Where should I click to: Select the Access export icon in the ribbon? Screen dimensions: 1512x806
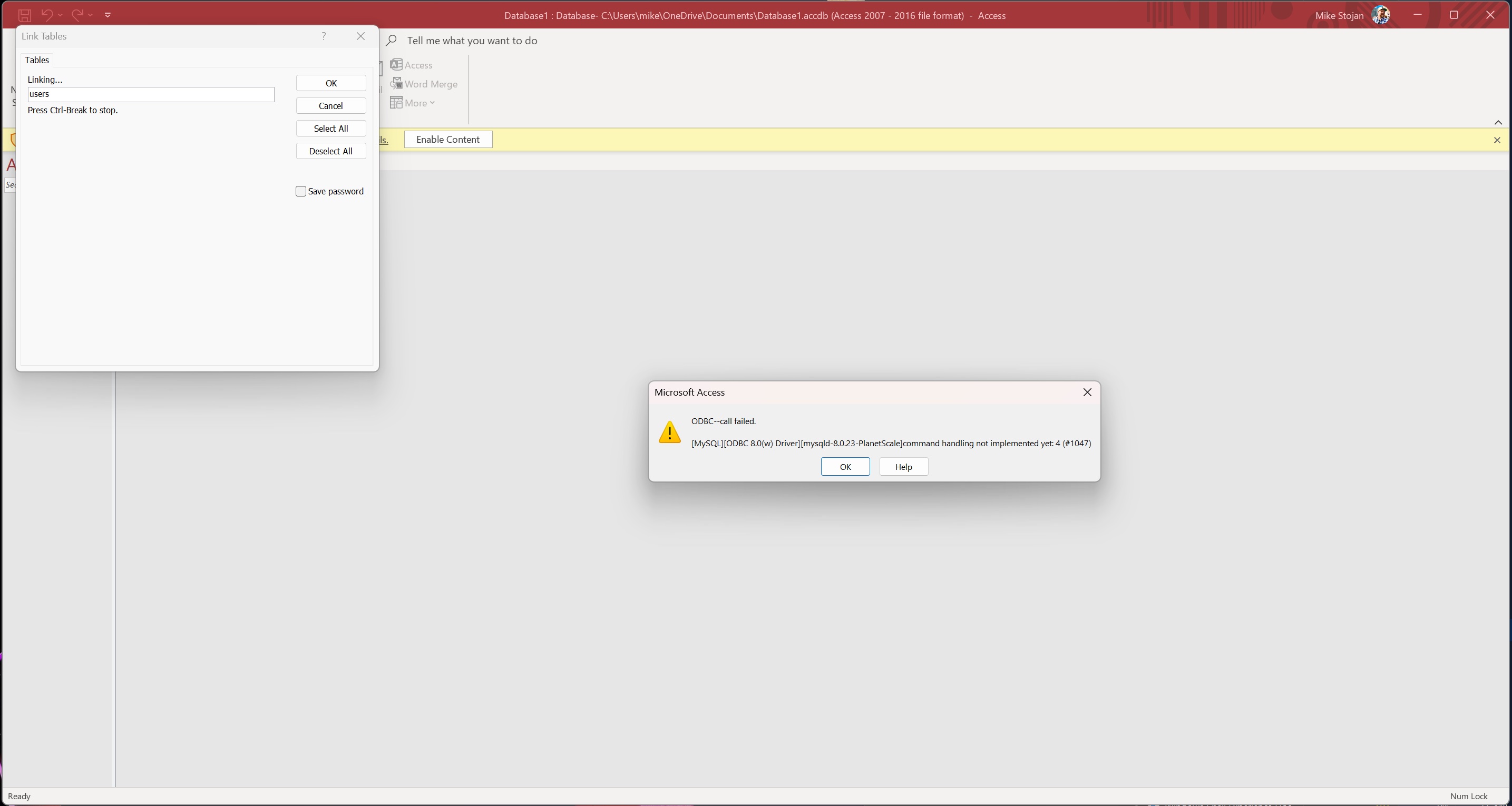(397, 64)
